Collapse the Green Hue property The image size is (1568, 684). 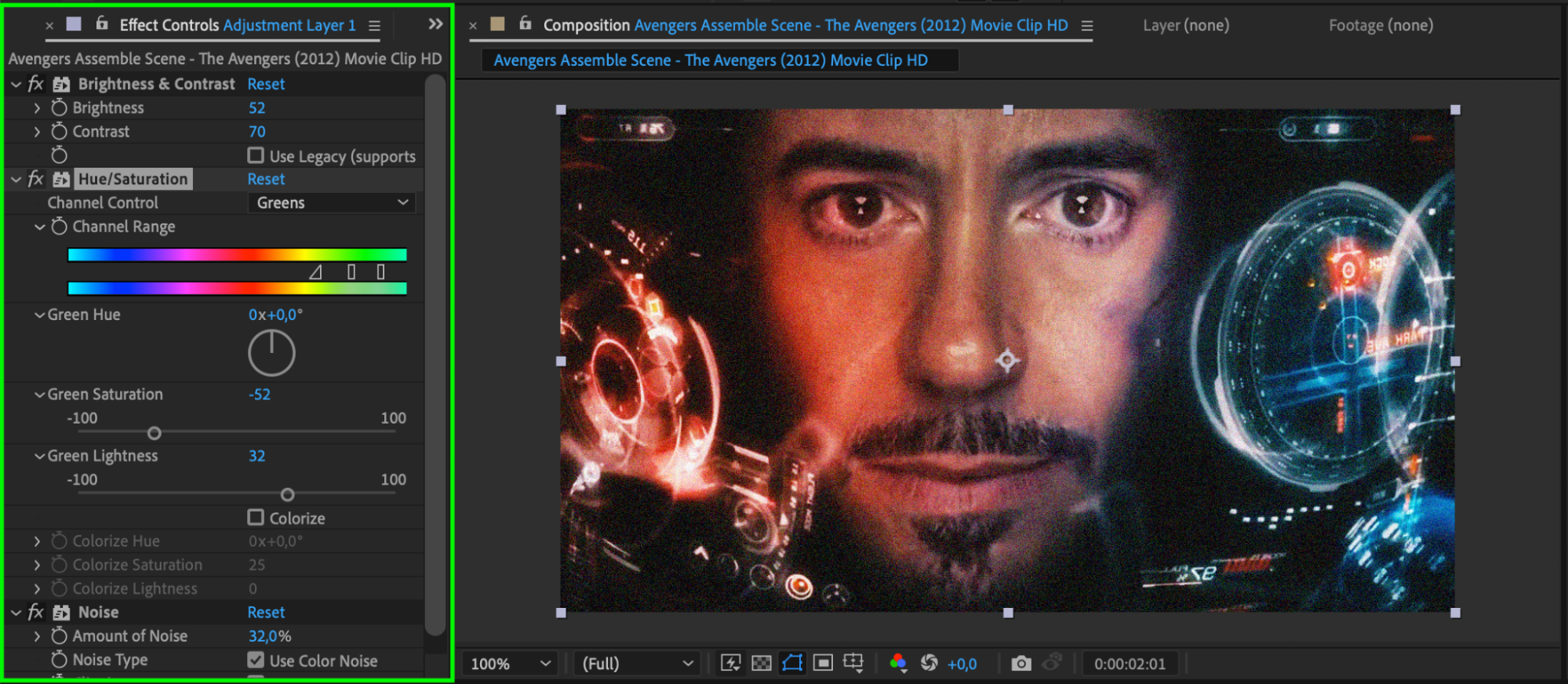39,315
